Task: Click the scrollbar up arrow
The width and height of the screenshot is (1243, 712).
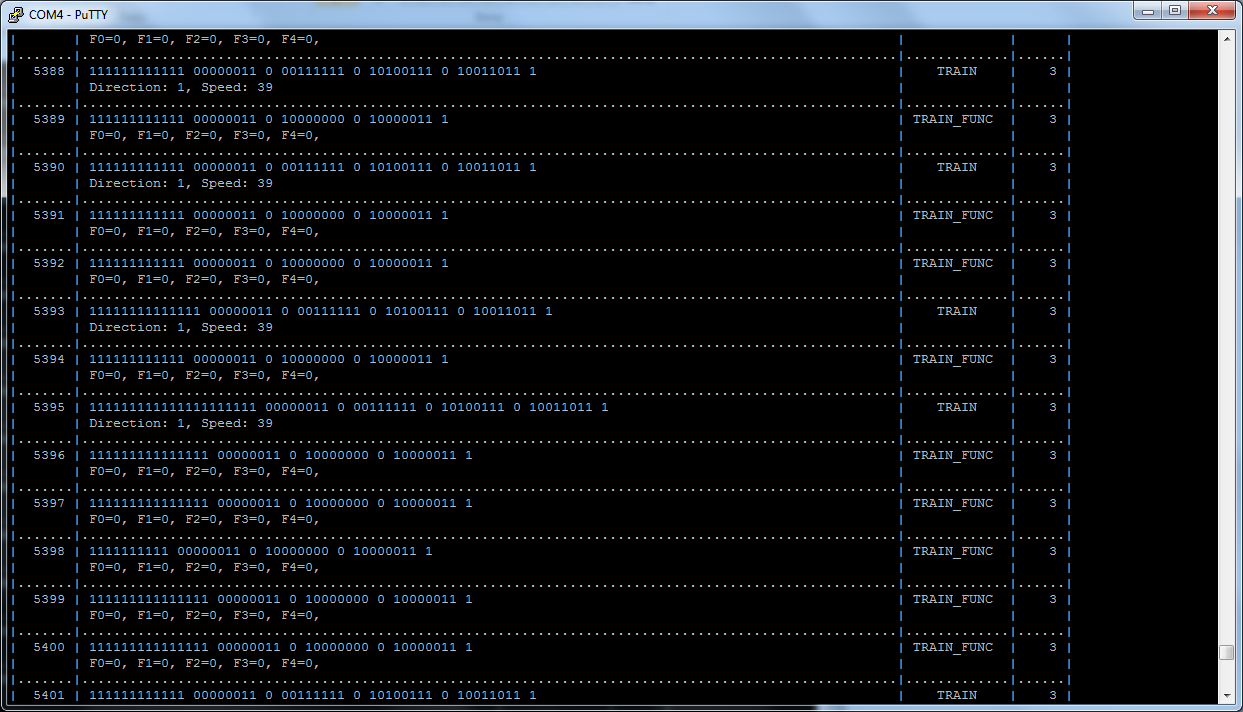Action: tap(1226, 40)
